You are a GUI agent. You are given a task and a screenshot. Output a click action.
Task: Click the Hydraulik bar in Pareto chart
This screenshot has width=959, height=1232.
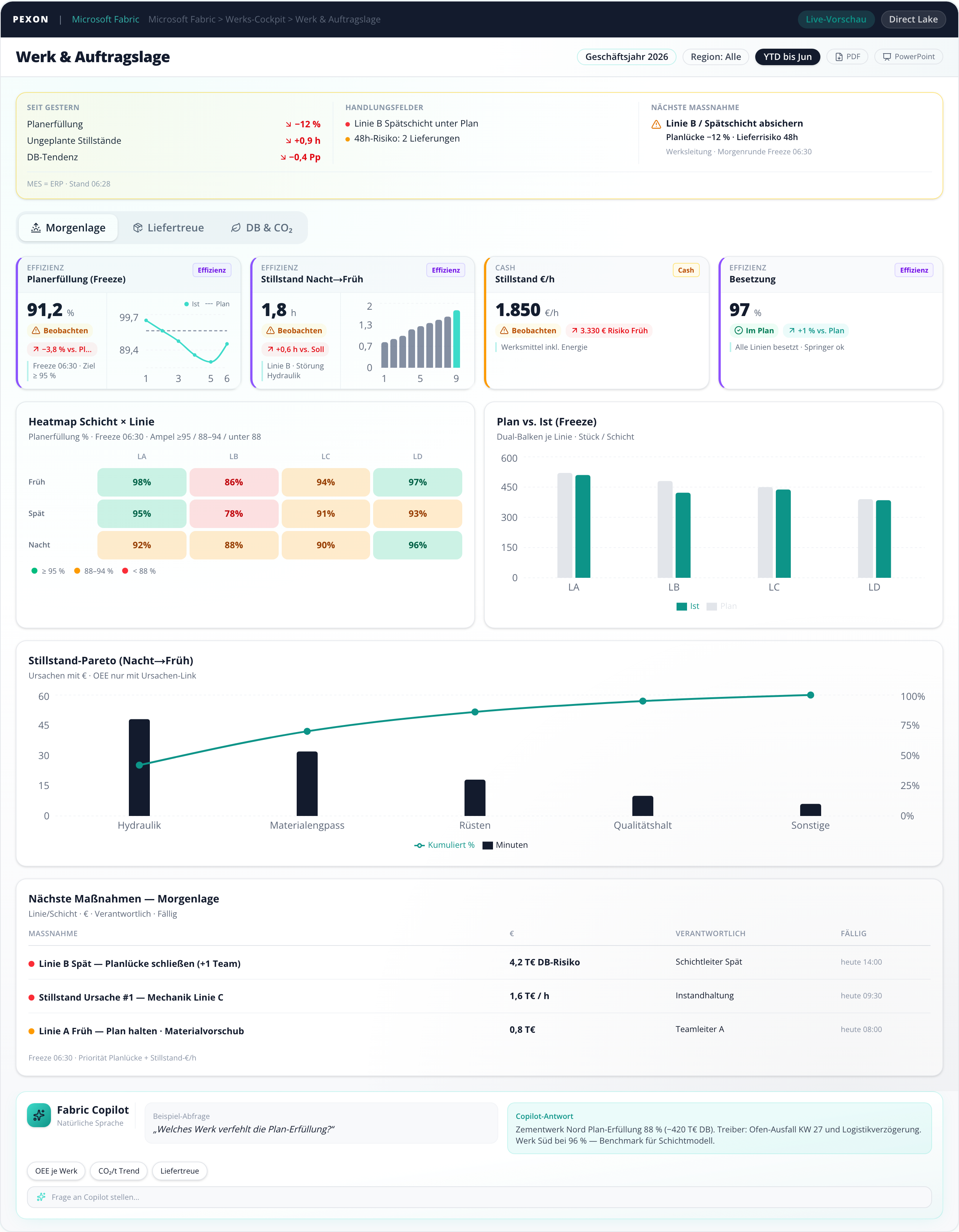[x=139, y=767]
